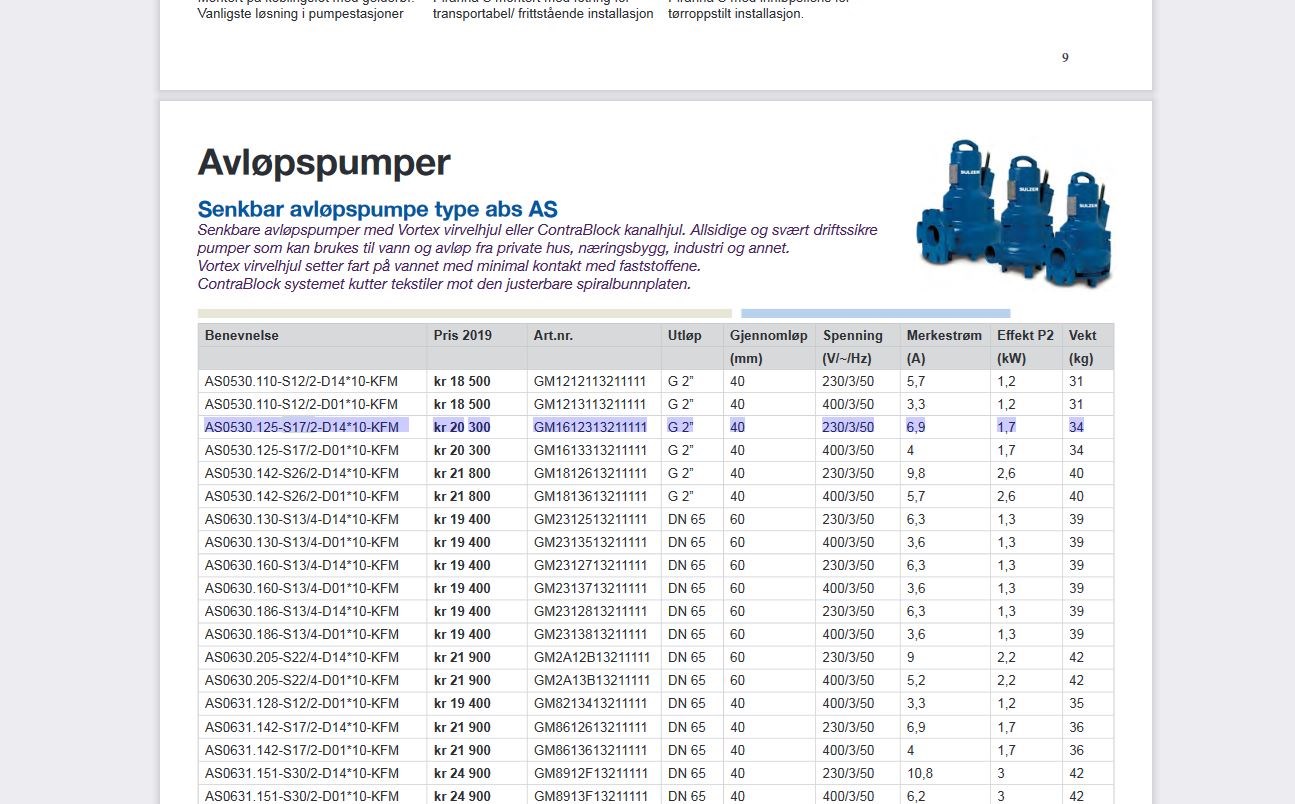
Task: Click the highlighted weight value 34
Action: [1076, 427]
